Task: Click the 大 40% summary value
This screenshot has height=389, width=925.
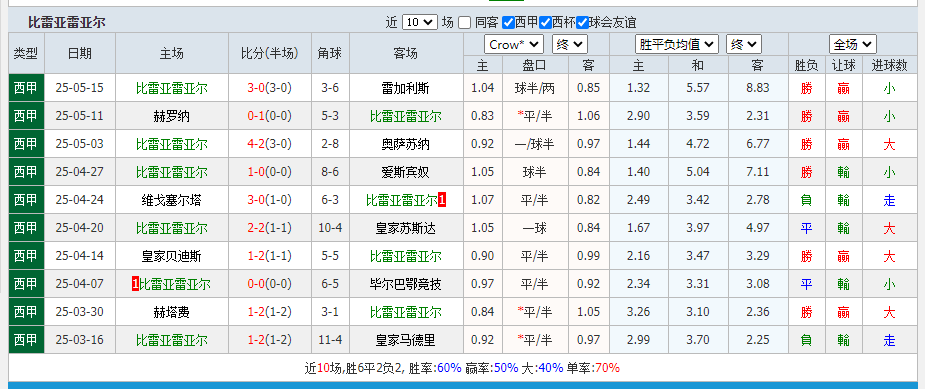Action: click(550, 368)
